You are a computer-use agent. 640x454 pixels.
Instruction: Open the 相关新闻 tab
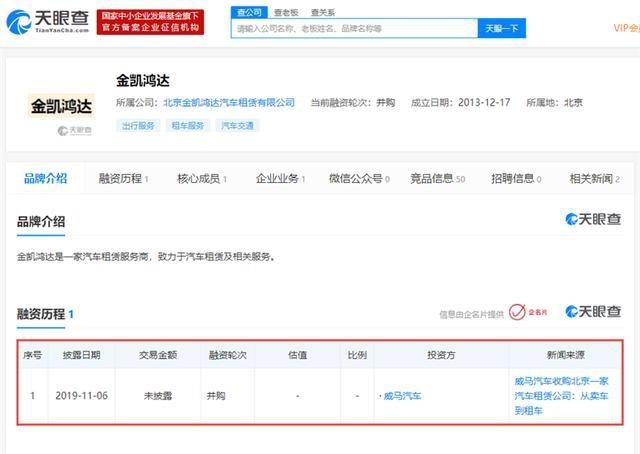595,178
